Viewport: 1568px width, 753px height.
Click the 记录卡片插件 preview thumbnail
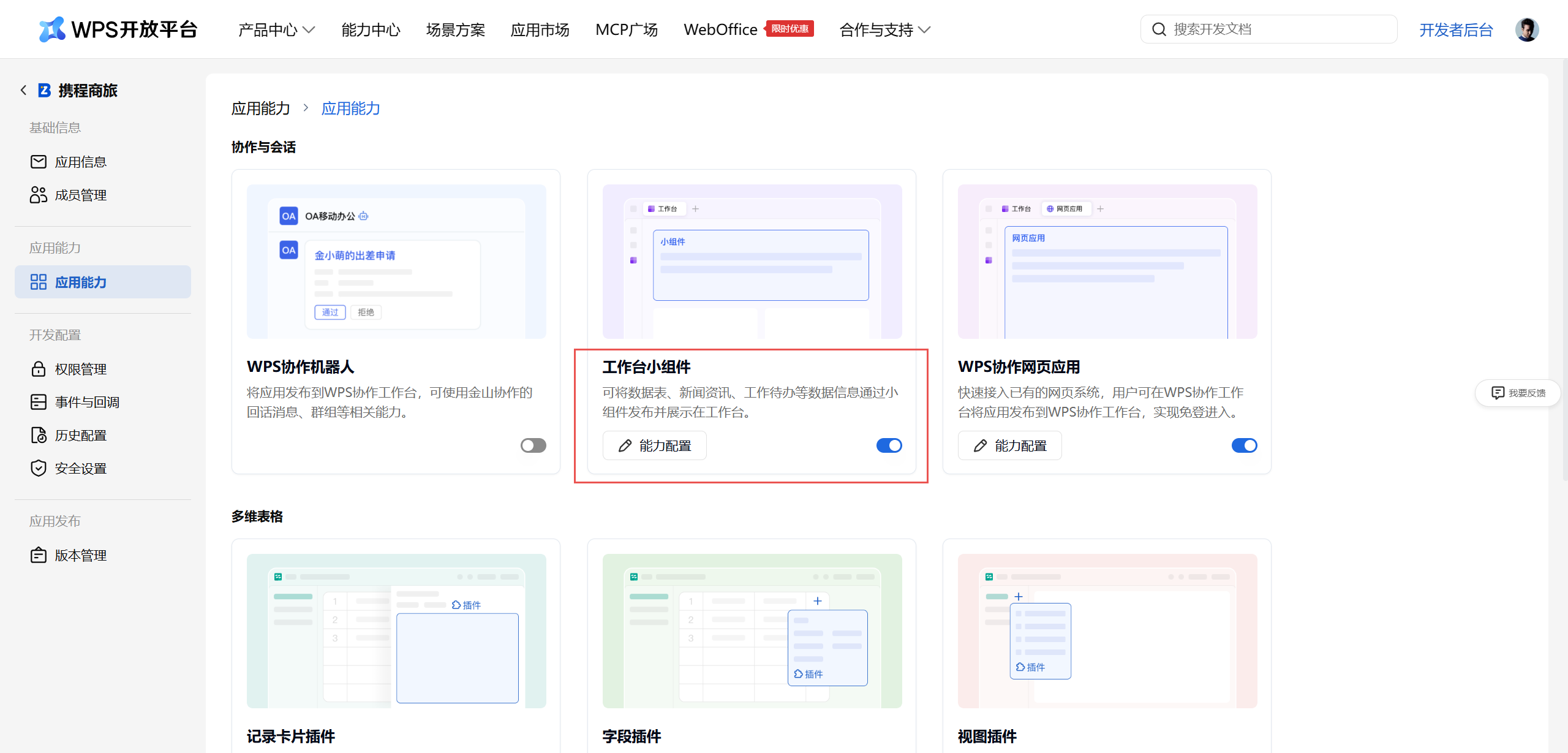[396, 630]
